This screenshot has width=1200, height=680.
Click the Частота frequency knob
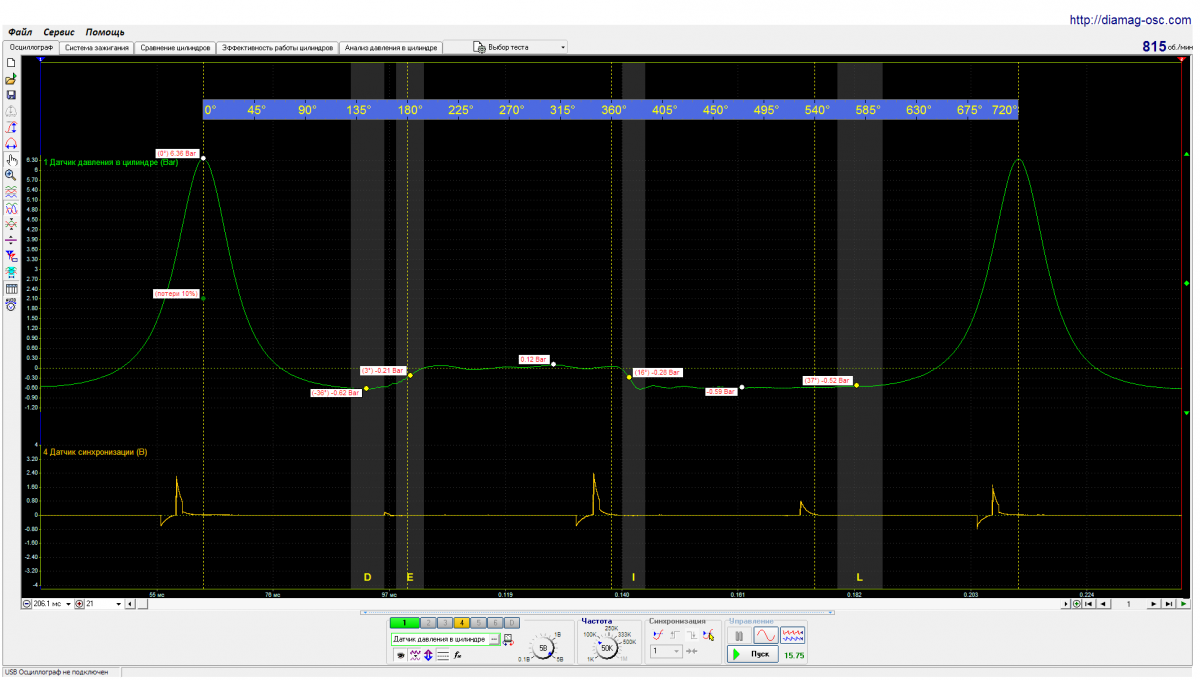point(607,648)
